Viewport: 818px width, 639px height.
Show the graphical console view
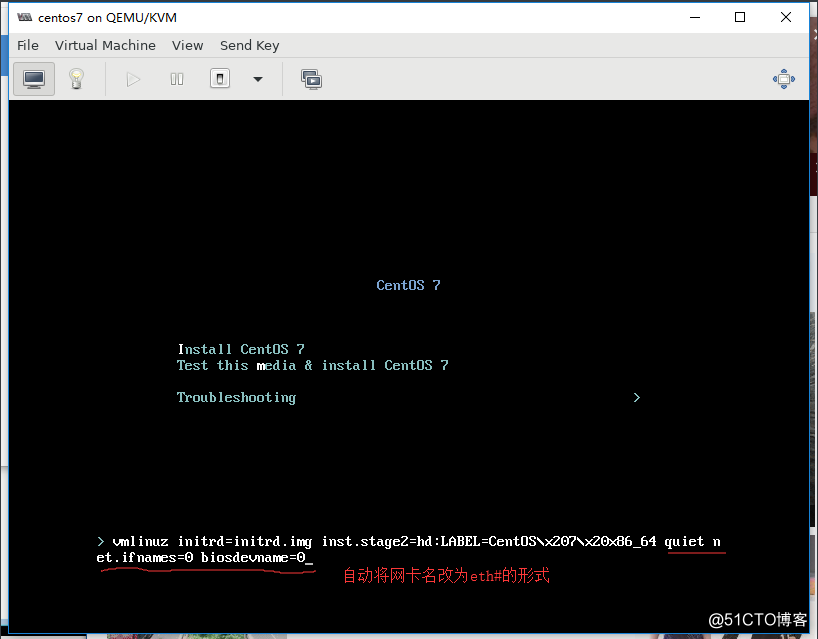(34, 79)
